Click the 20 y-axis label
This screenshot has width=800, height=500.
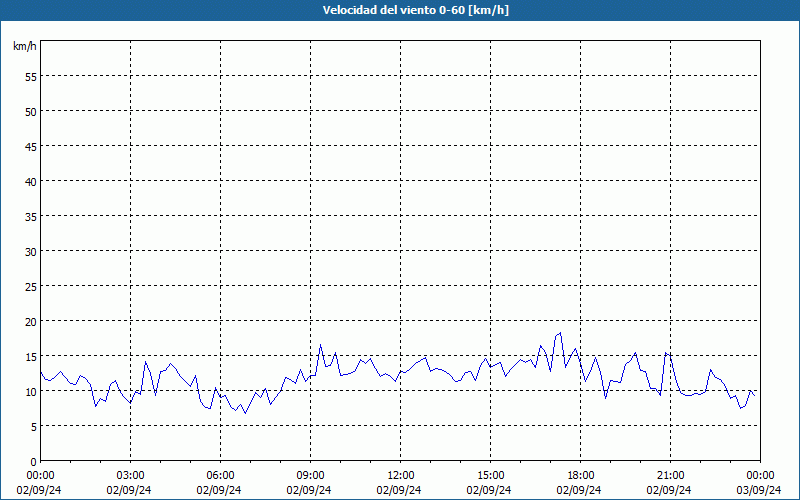(31, 322)
